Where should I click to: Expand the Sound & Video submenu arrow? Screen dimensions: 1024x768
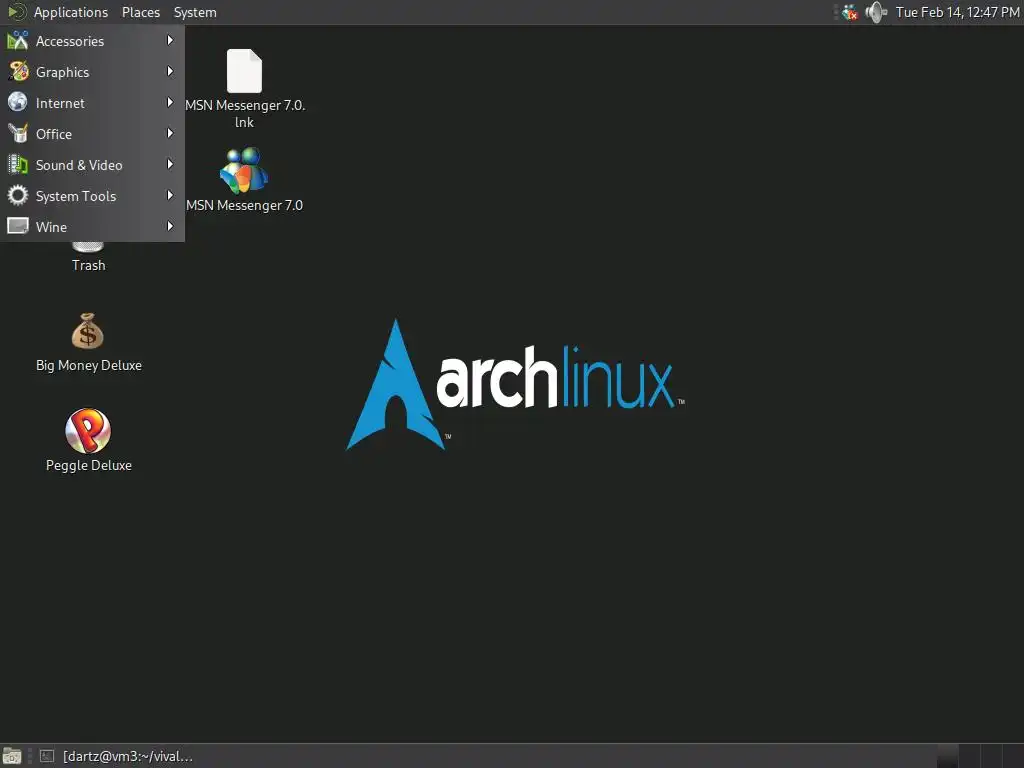pos(170,164)
